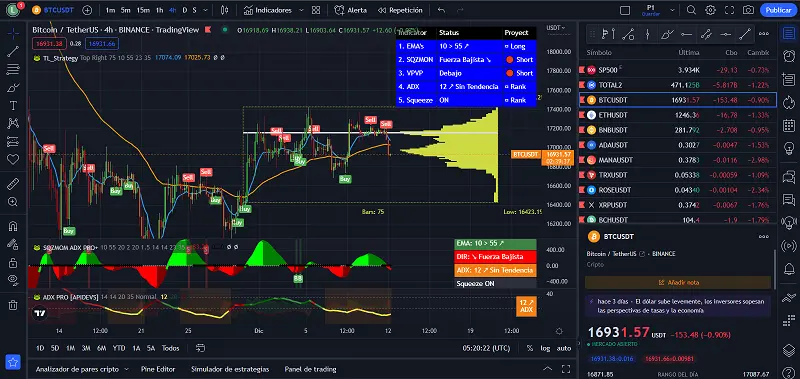Open more options in watchlist drawing toolbar
Screen dimensions: 800x379
(764, 34)
